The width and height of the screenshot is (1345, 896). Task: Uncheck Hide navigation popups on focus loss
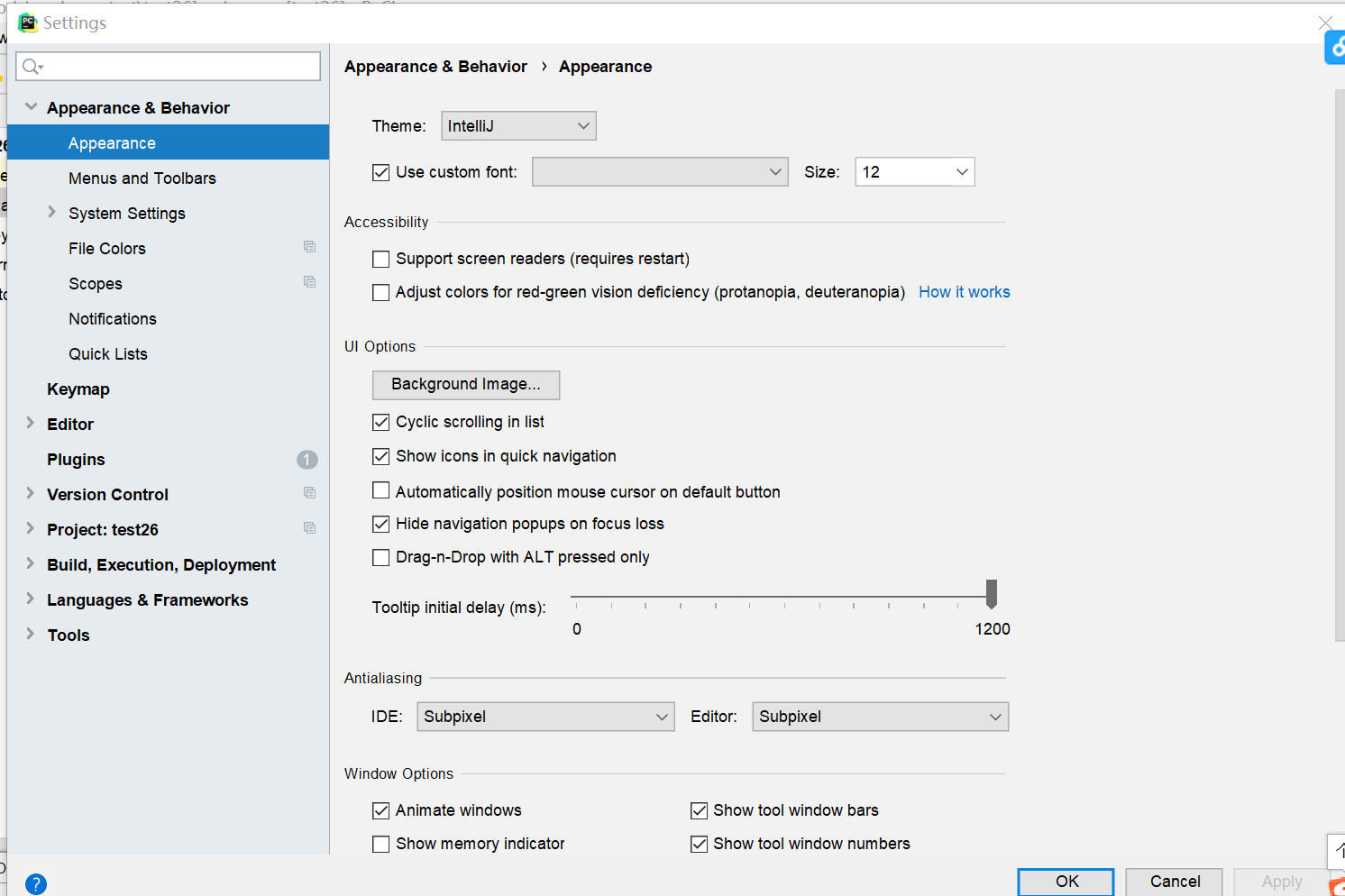tap(381, 524)
